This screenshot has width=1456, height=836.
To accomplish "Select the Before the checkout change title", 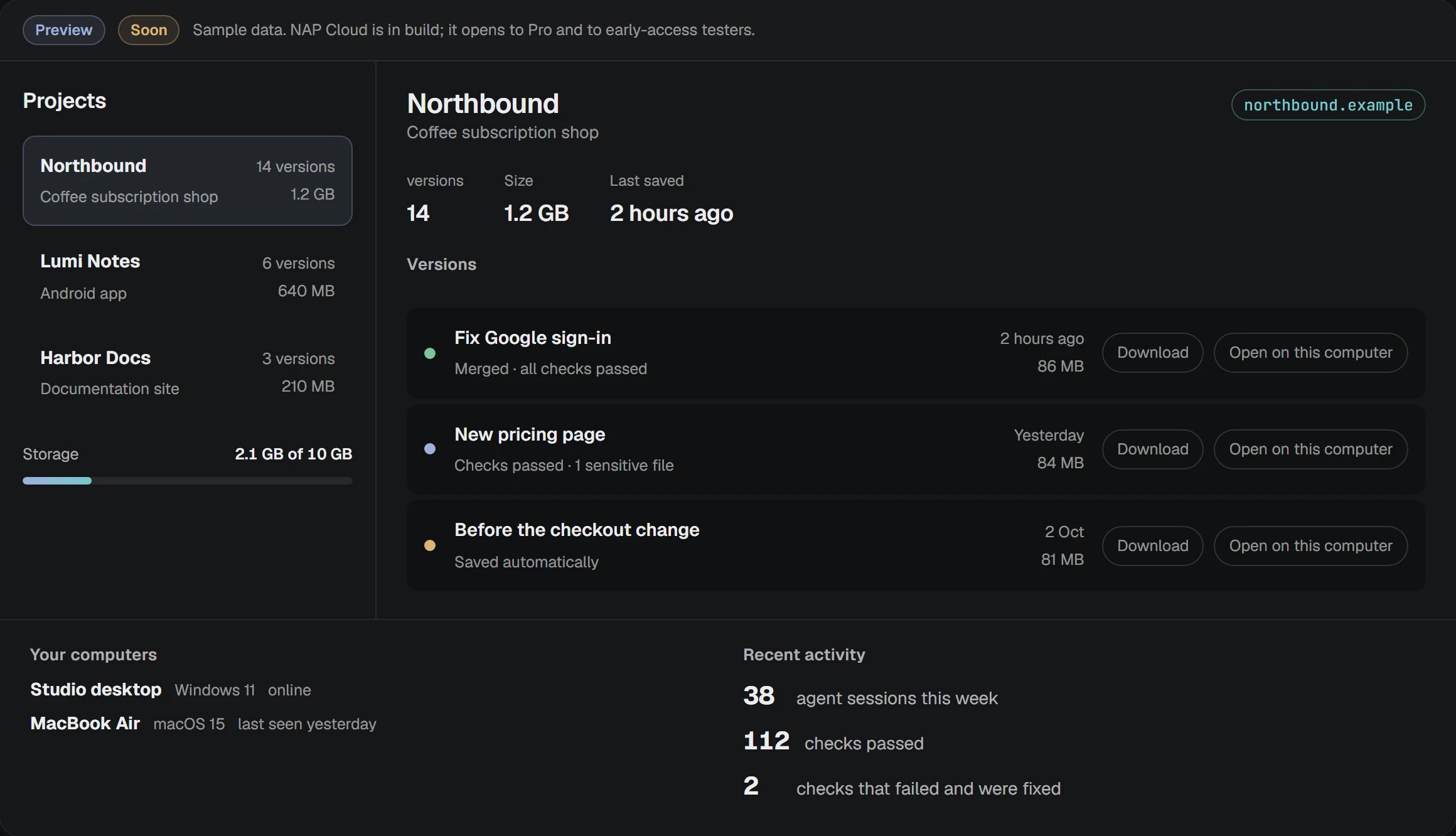I will [x=577, y=530].
